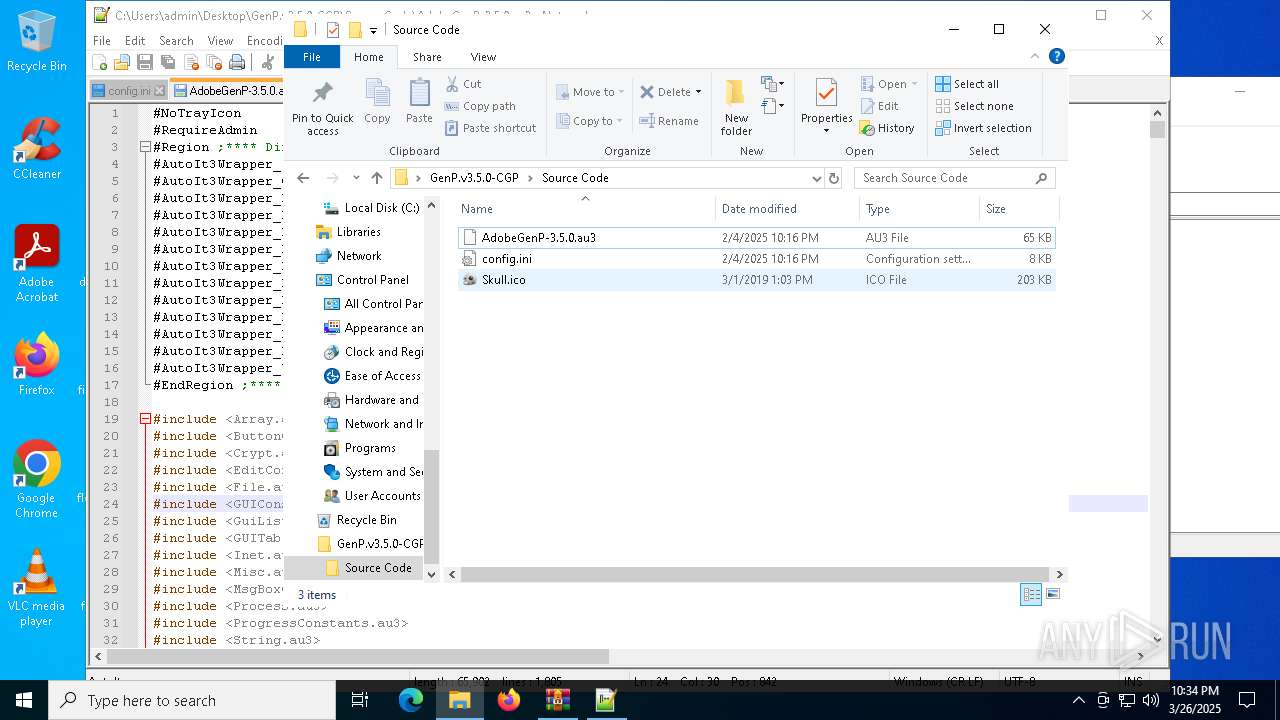The height and width of the screenshot is (720, 1280).
Task: Click the Back navigation arrow in Explorer
Action: tap(303, 178)
